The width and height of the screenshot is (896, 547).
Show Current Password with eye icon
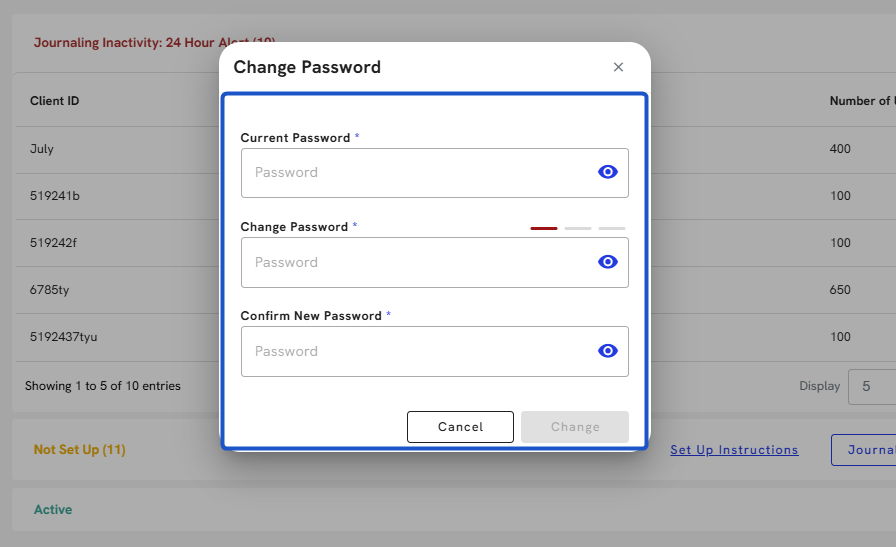[608, 172]
